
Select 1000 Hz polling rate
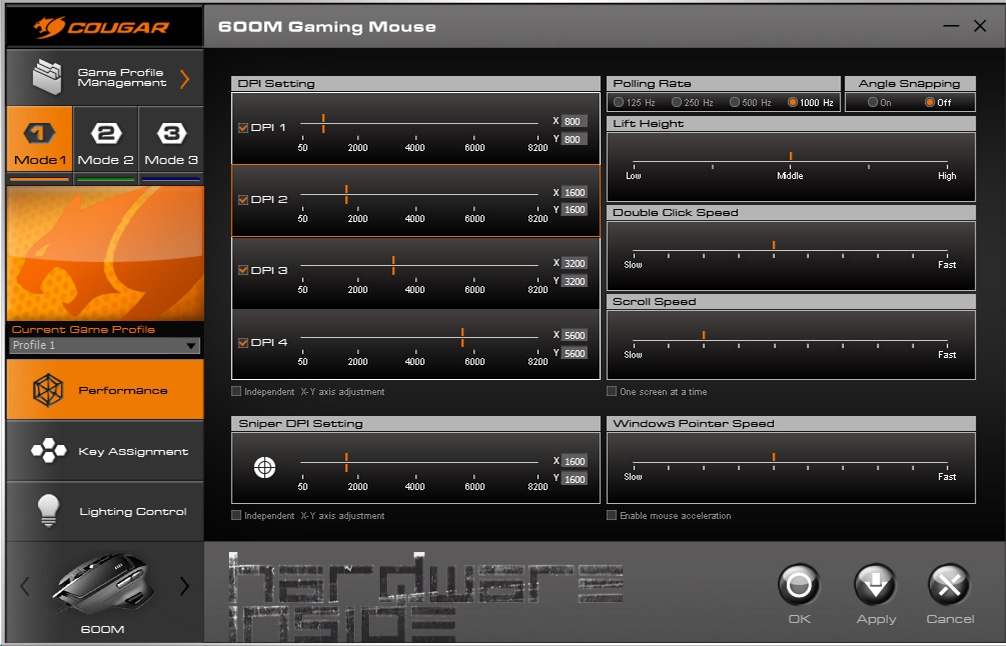(792, 102)
